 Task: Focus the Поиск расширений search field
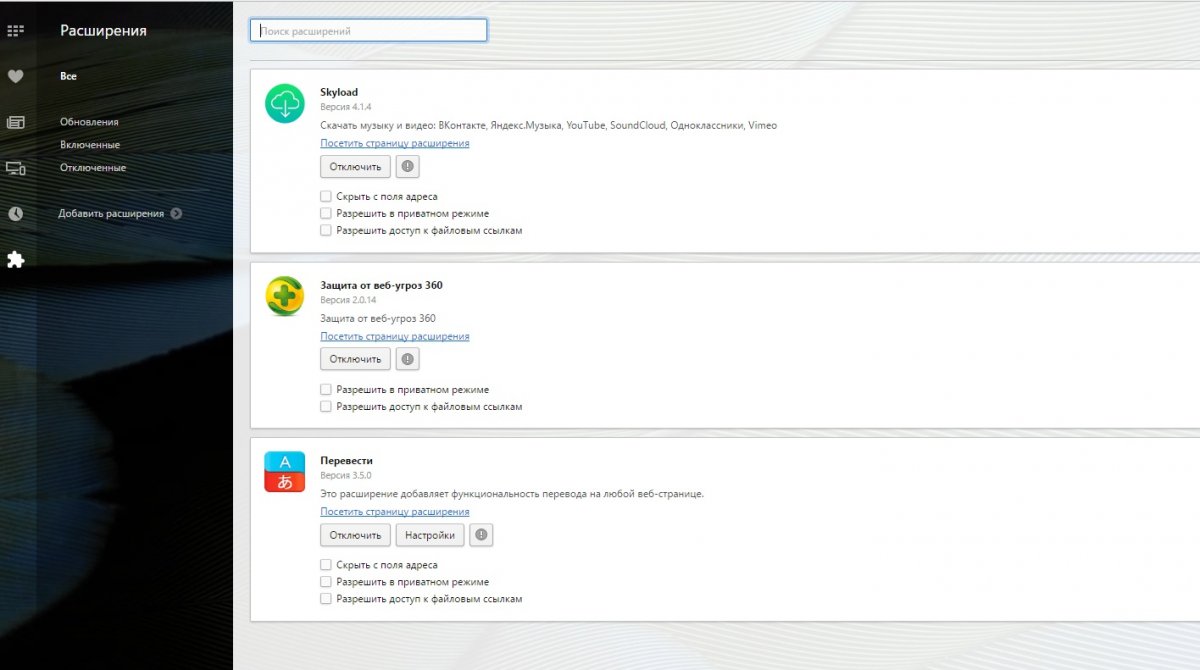coord(369,31)
